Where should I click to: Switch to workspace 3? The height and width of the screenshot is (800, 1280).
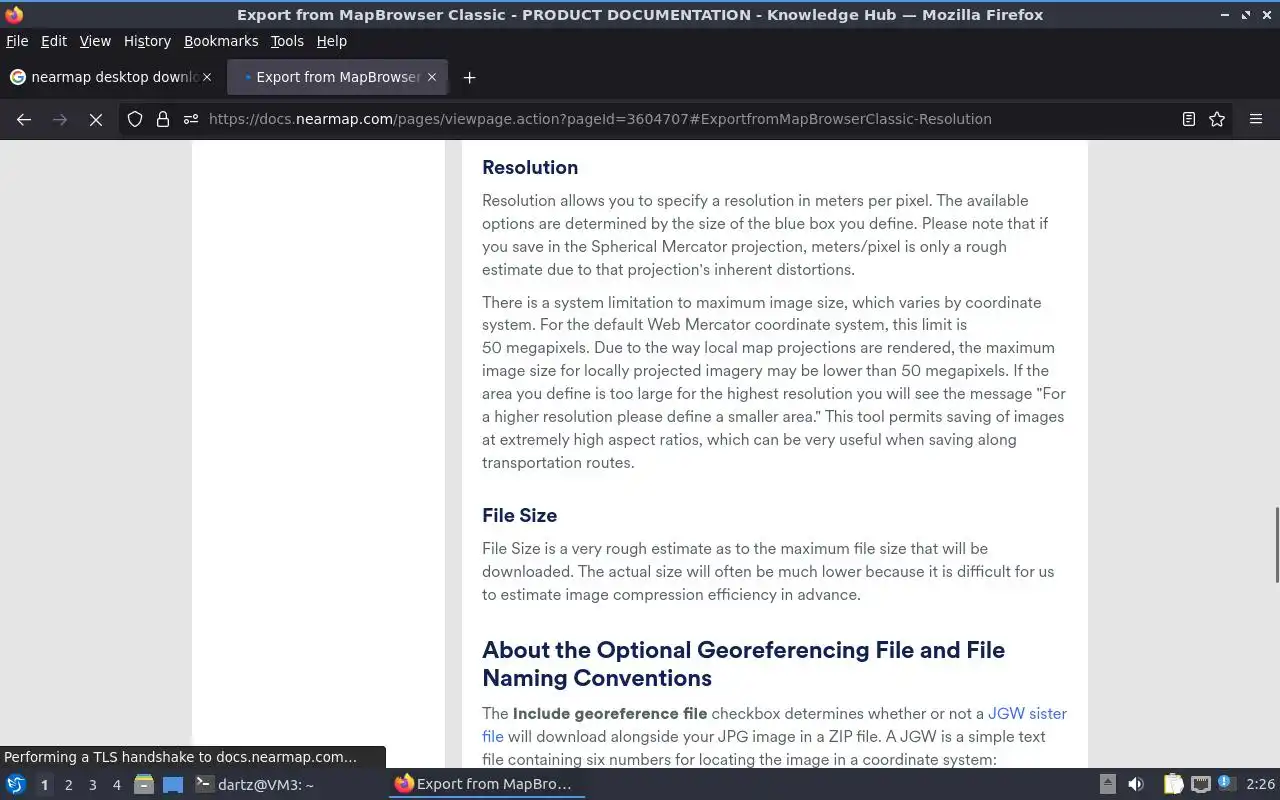tap(92, 785)
